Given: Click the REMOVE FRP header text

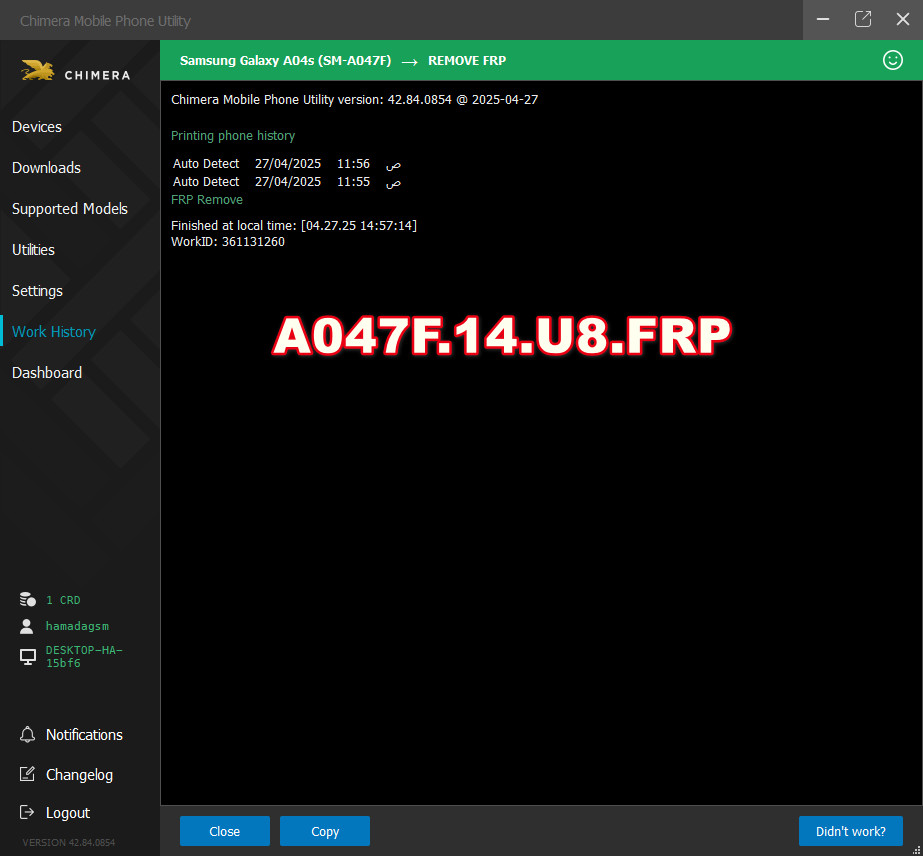Looking at the screenshot, I should click(x=467, y=61).
